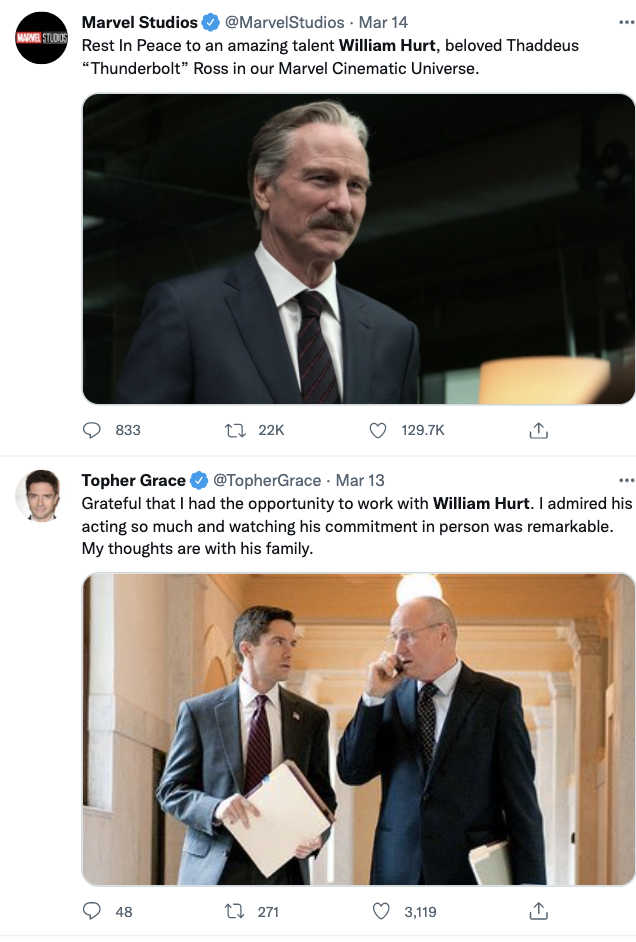
Task: View the hallway photo in Topher Grace tweet
Action: tap(358, 729)
